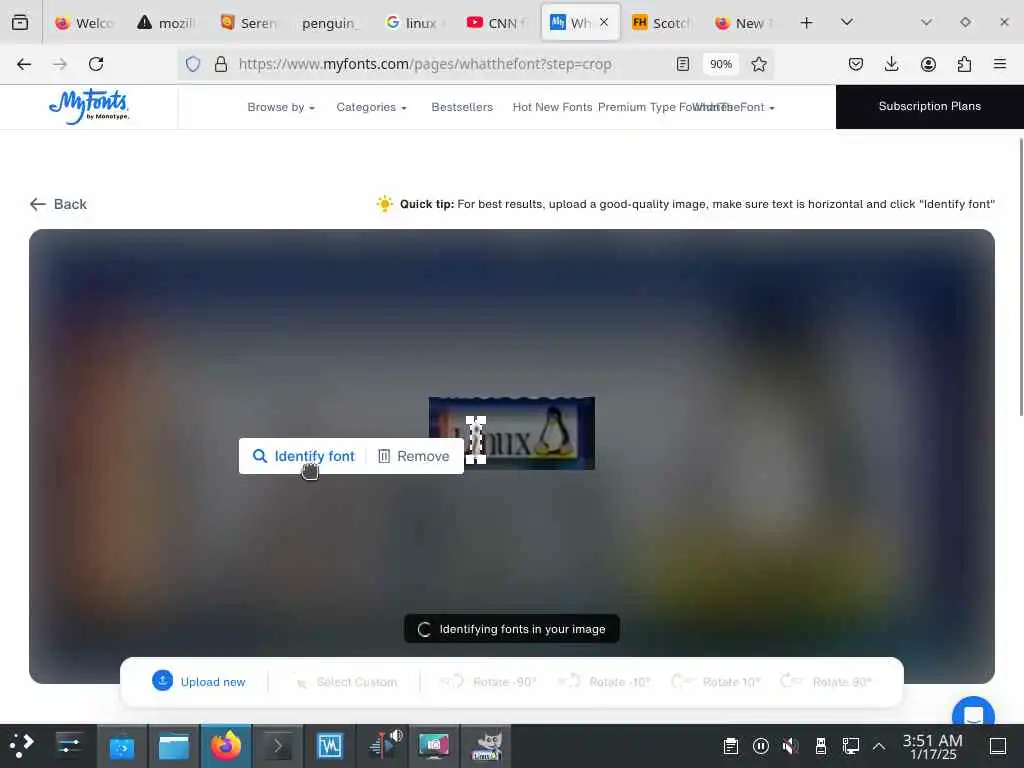The image size is (1024, 768).
Task: Open Hot New Fonts page
Action: [552, 107]
